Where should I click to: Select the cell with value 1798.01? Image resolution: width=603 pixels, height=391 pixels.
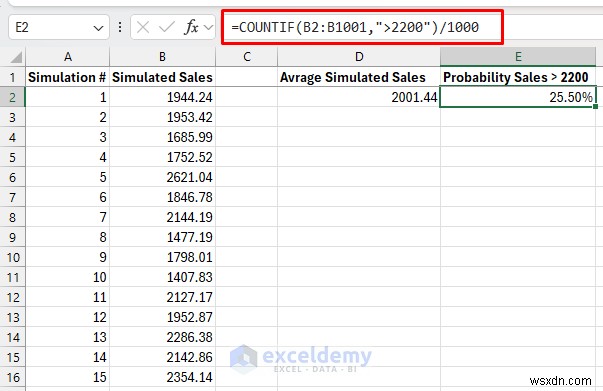(x=162, y=257)
